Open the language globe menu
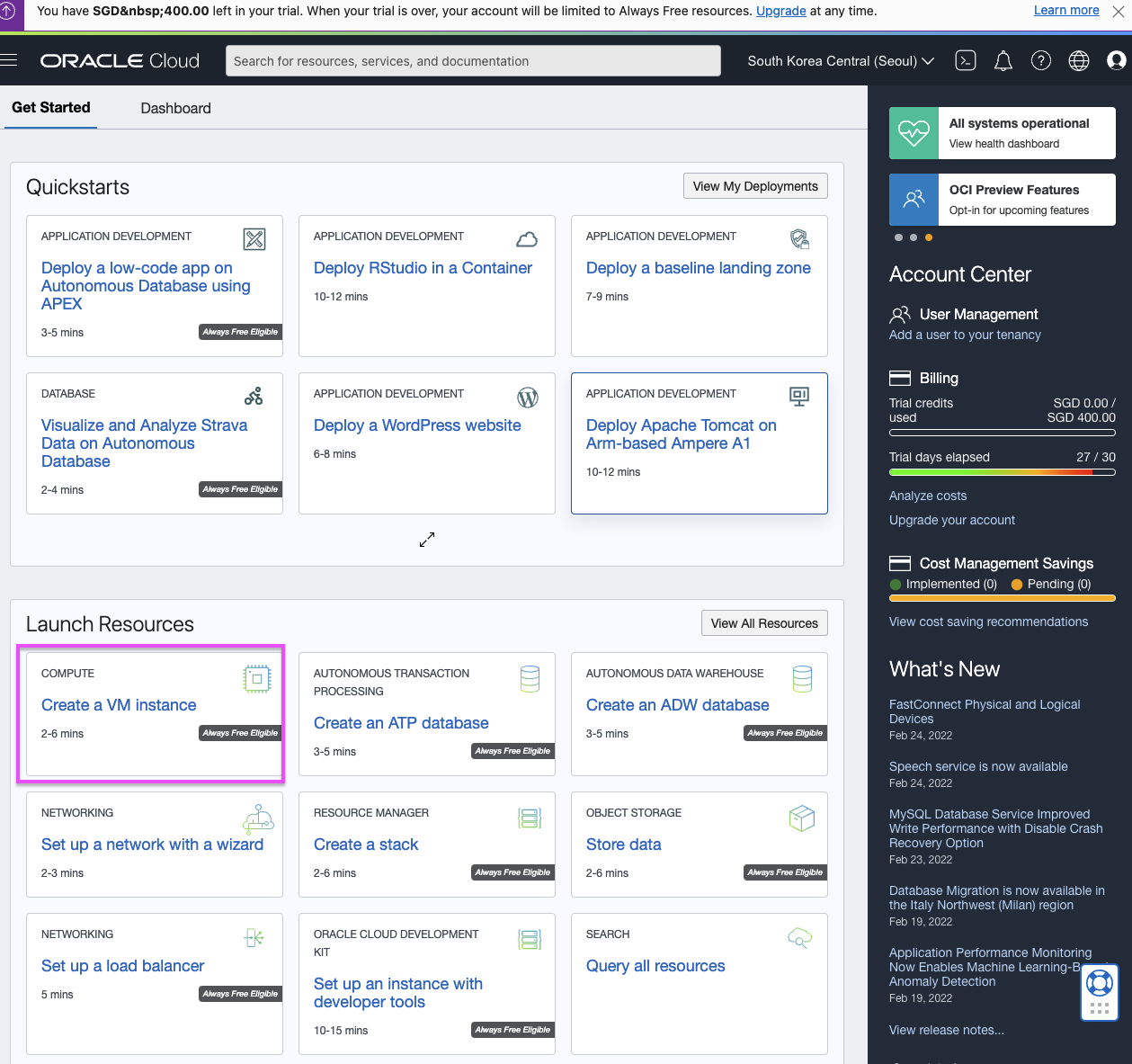 point(1079,60)
